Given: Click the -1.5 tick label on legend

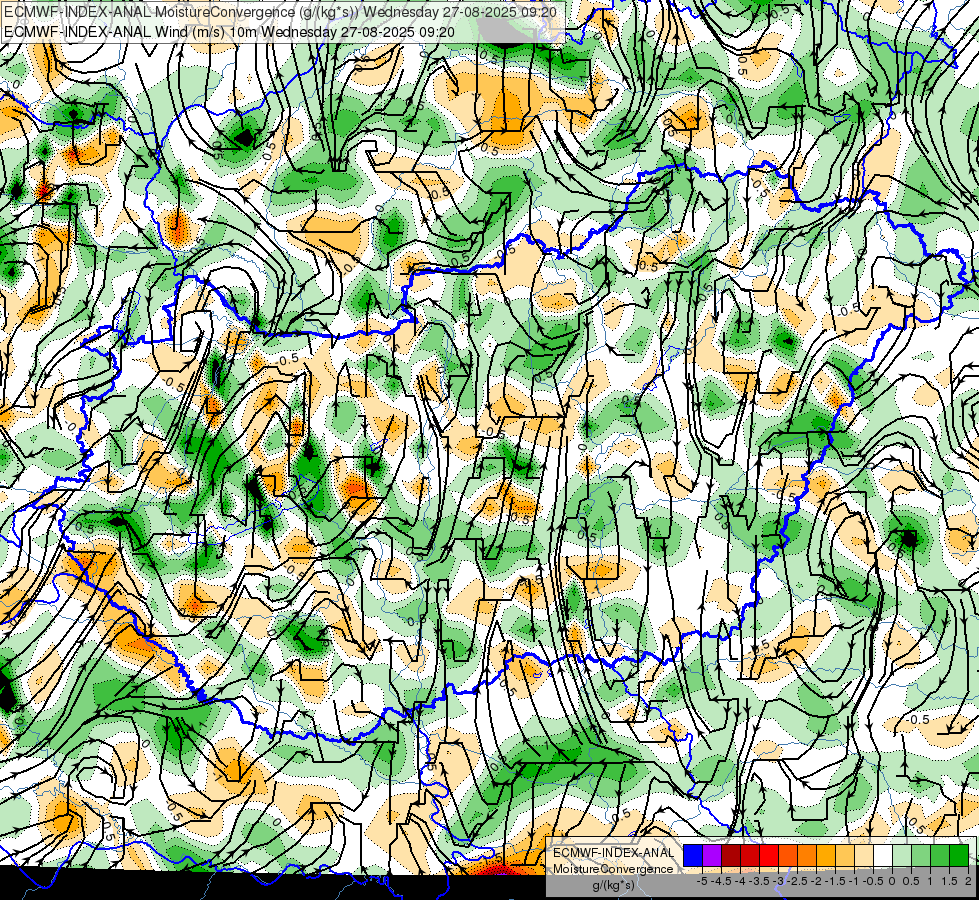Looking at the screenshot, I should click(x=835, y=881).
